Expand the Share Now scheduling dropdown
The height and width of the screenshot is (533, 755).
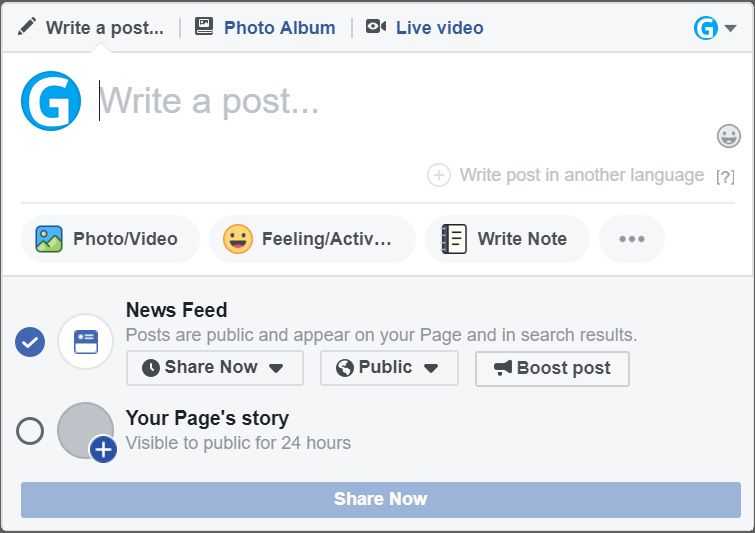pyautogui.click(x=215, y=368)
